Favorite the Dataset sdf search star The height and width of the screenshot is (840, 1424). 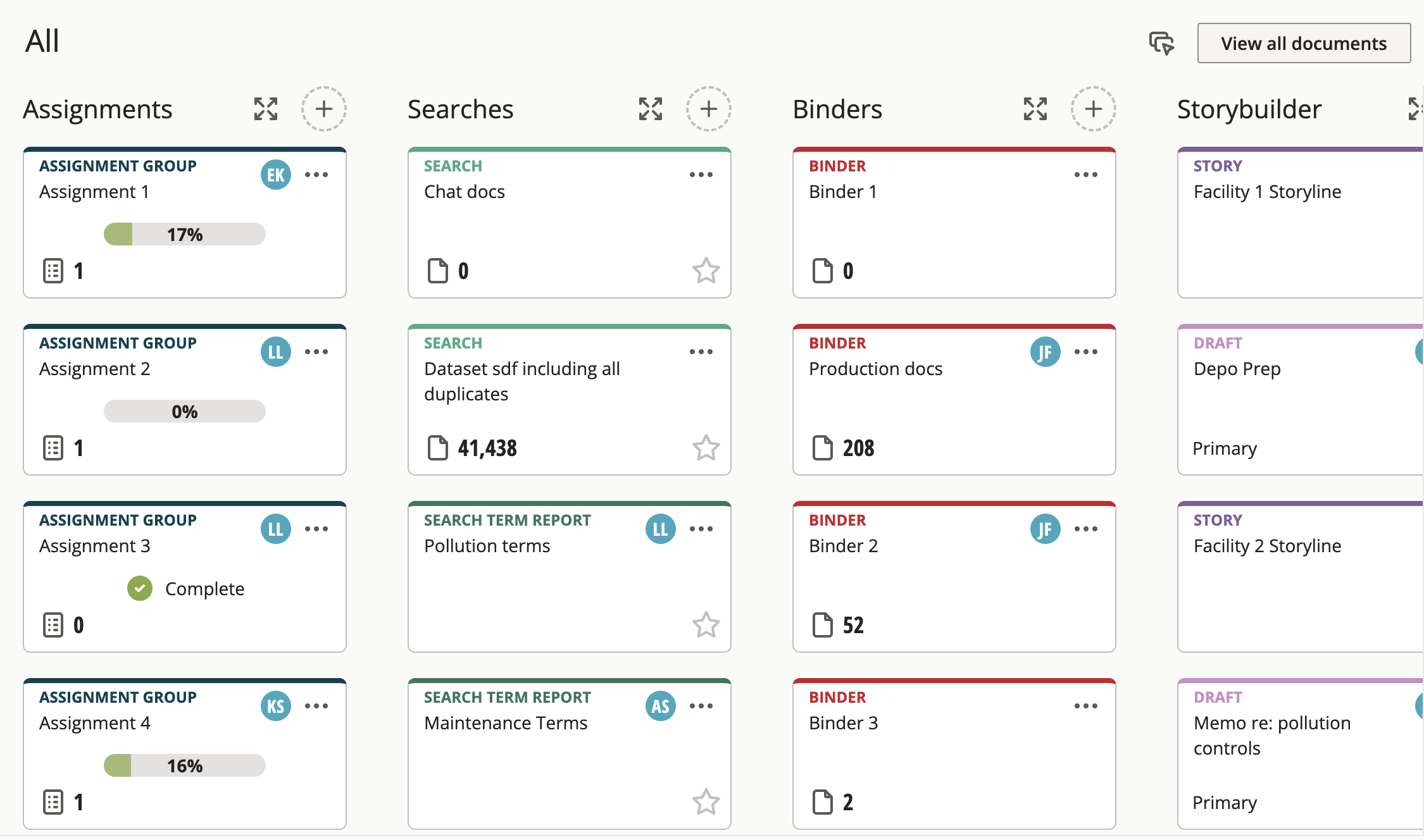click(x=706, y=448)
